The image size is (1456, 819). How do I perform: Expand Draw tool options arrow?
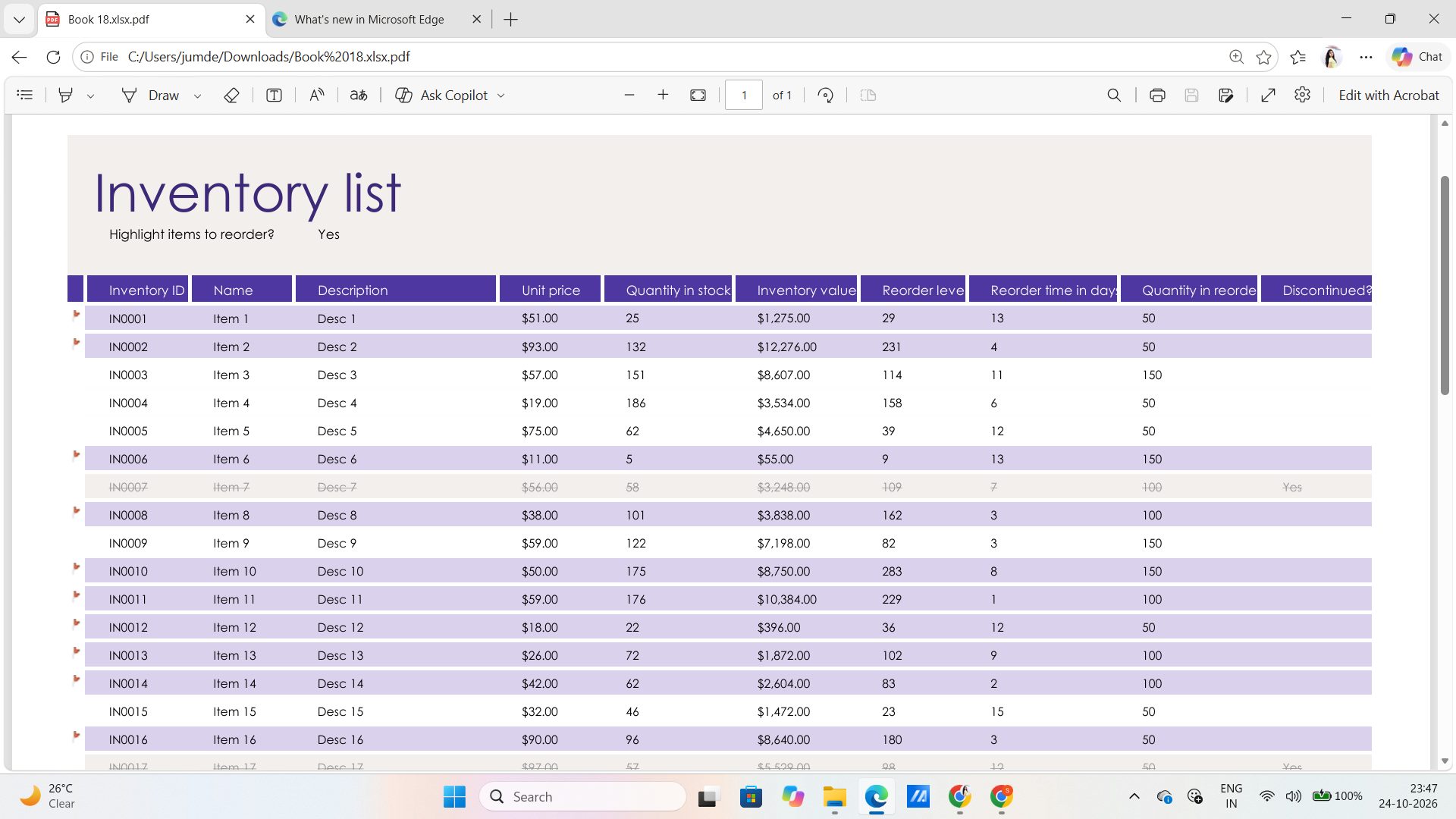coord(197,96)
